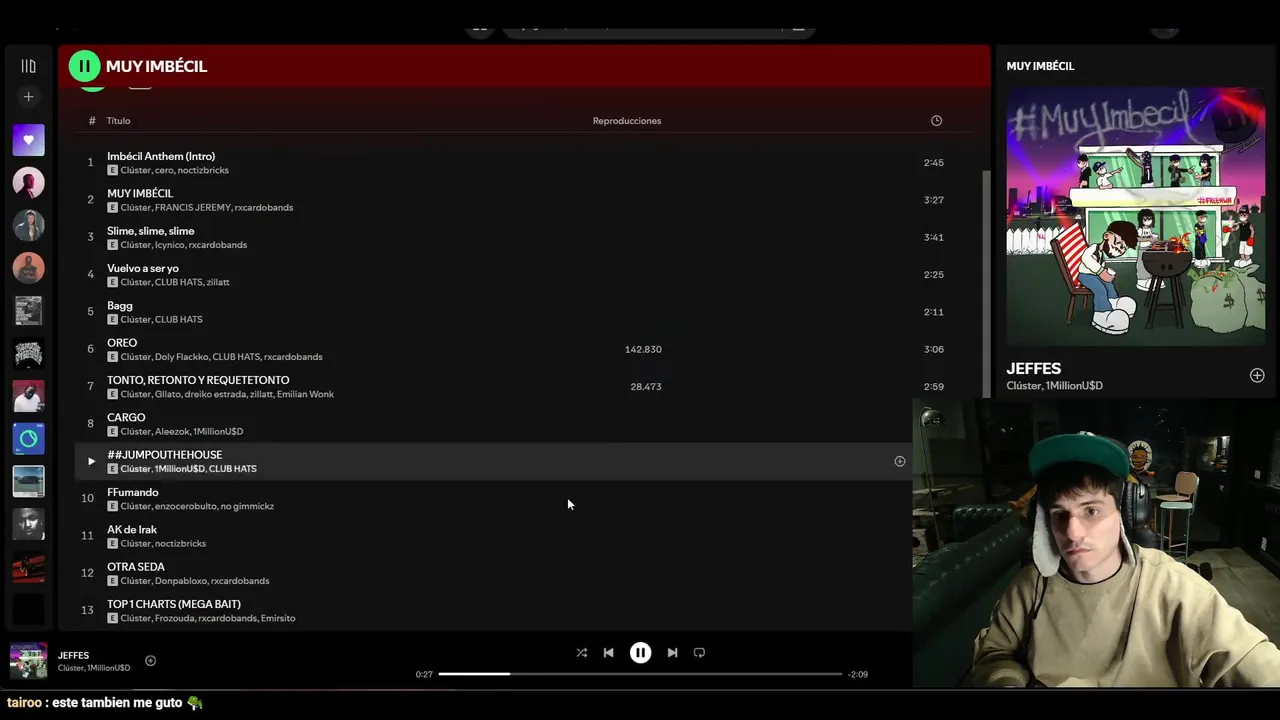Toggle repeat mode in player bar
1280x720 pixels.
[x=699, y=652]
